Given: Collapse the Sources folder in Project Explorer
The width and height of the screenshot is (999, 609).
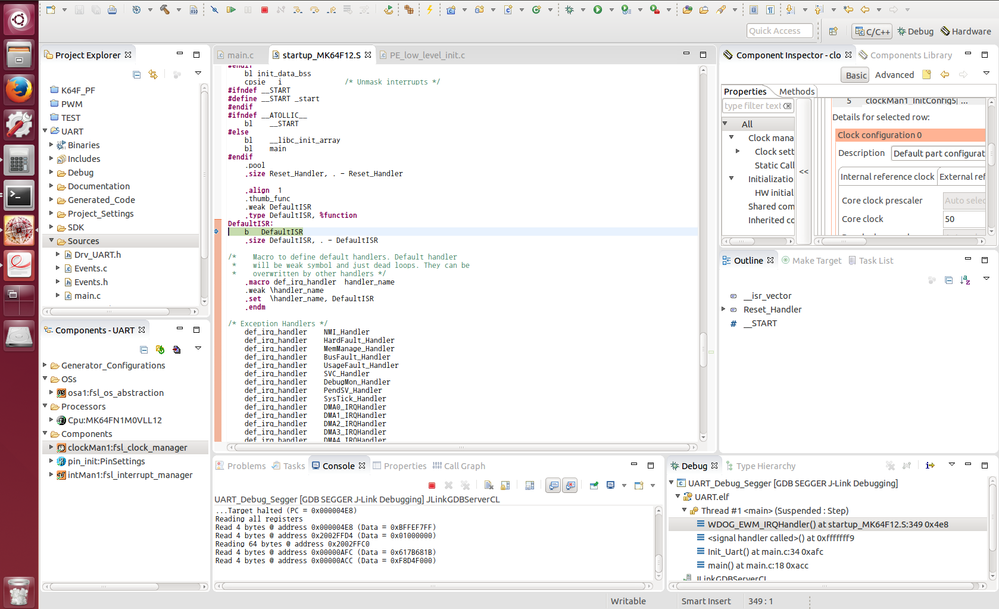Looking at the screenshot, I should 50,241.
